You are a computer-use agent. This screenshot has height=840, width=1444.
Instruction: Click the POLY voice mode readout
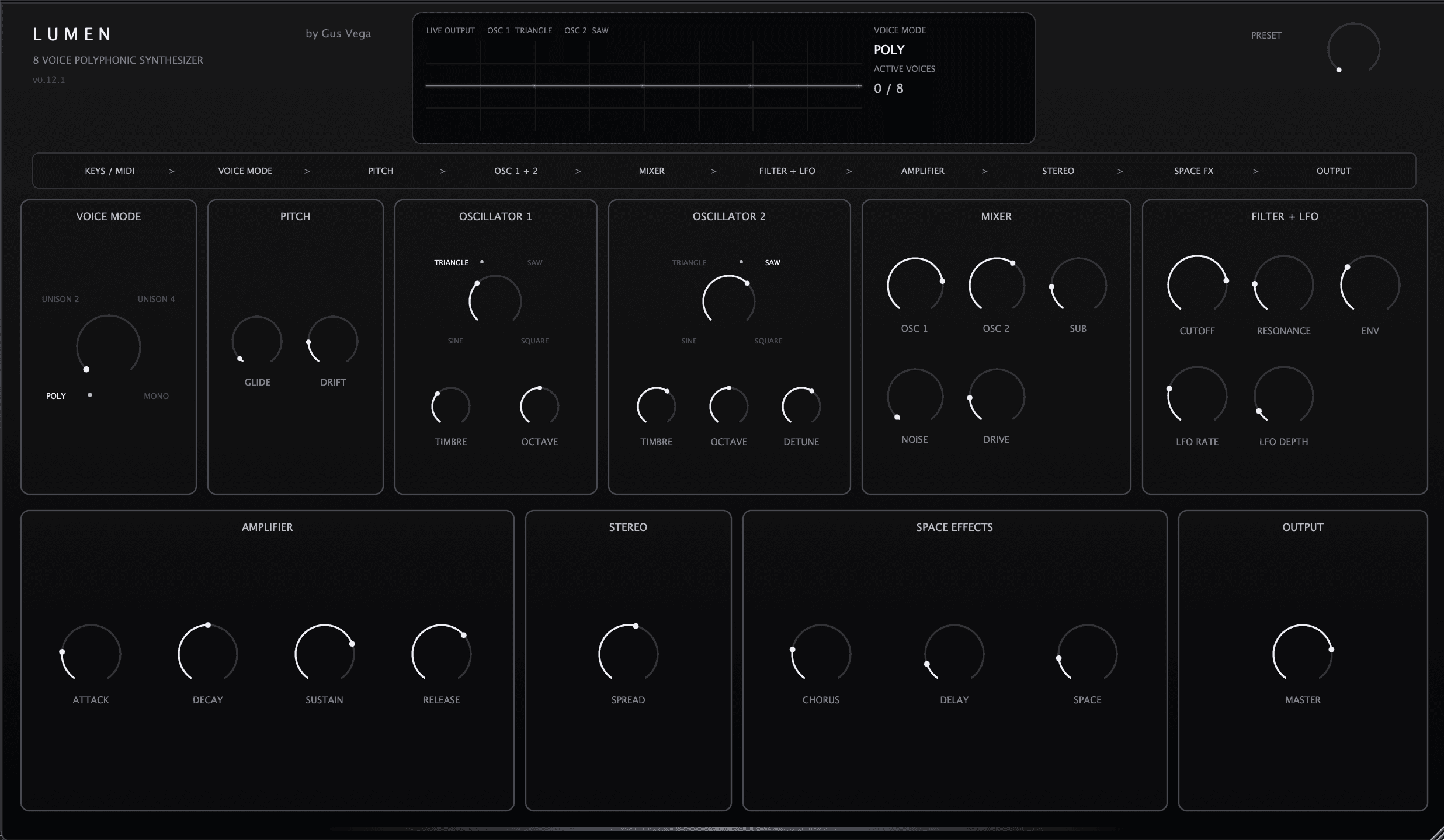(889, 50)
